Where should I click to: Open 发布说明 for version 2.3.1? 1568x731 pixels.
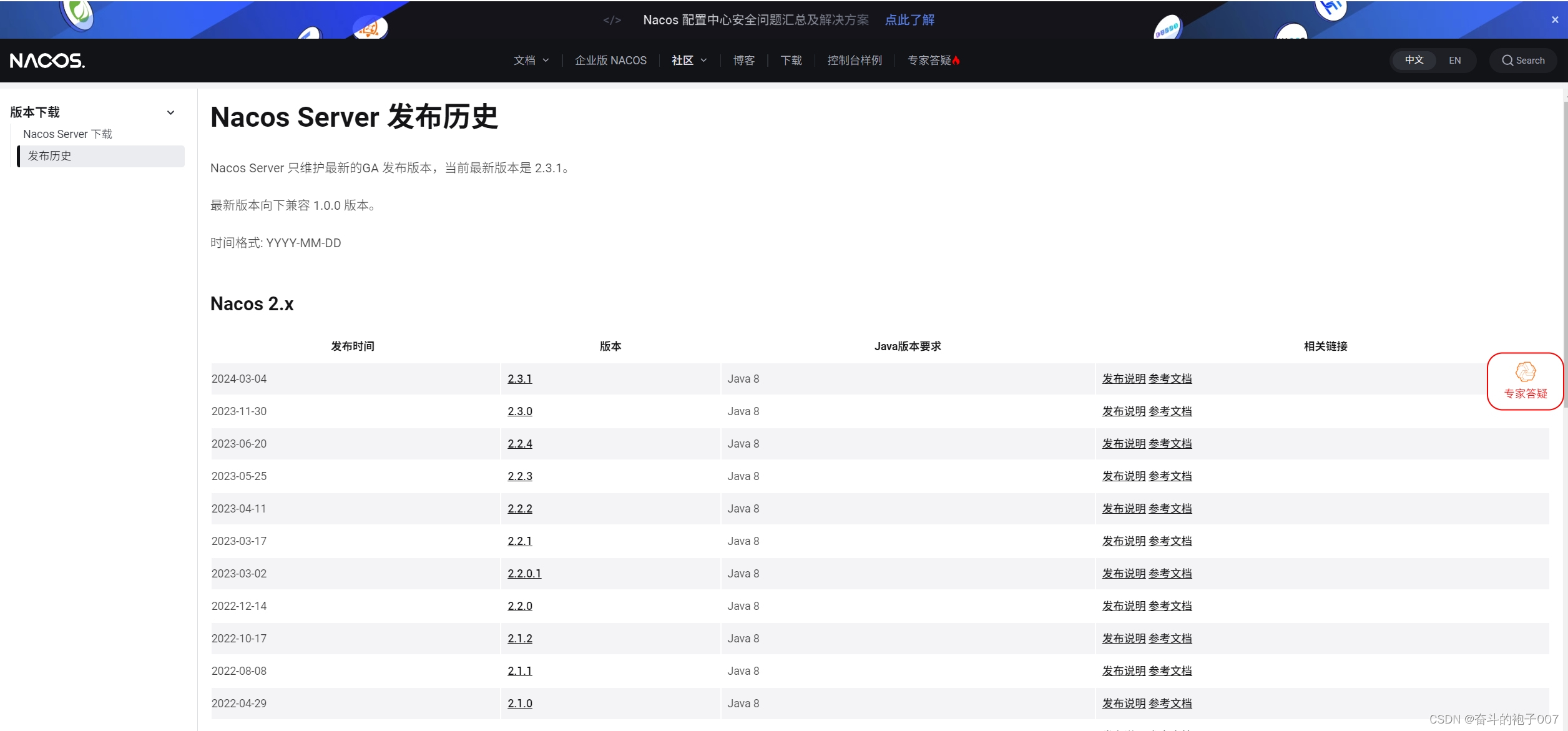pos(1124,379)
